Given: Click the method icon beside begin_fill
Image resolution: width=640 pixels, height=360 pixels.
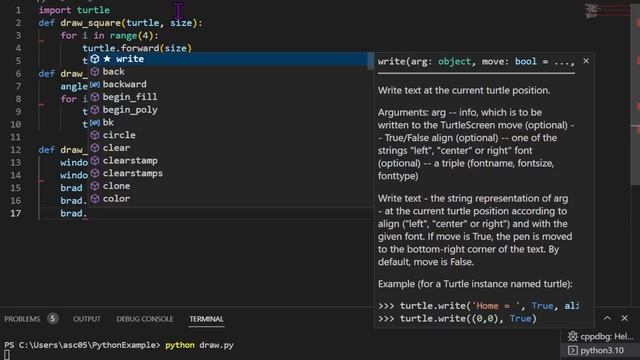Looking at the screenshot, I should coord(95,97).
